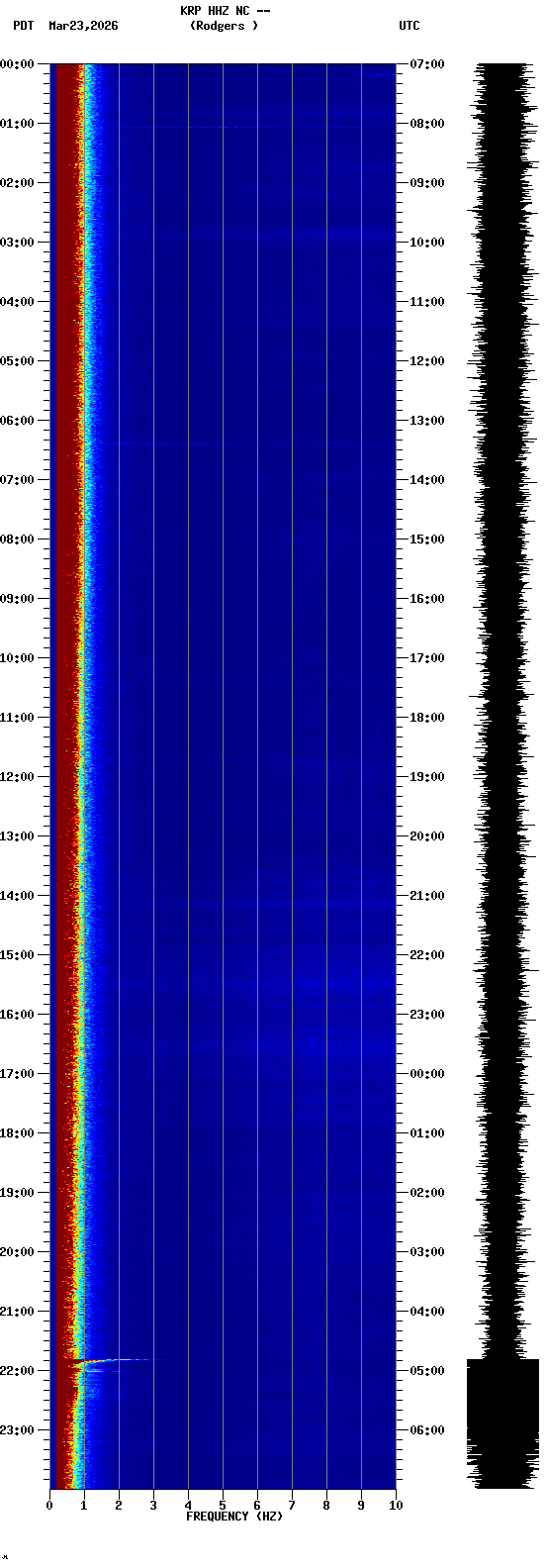Select the '16:00' label on the UTC axis
This screenshot has height=1568, width=546.
click(x=427, y=599)
